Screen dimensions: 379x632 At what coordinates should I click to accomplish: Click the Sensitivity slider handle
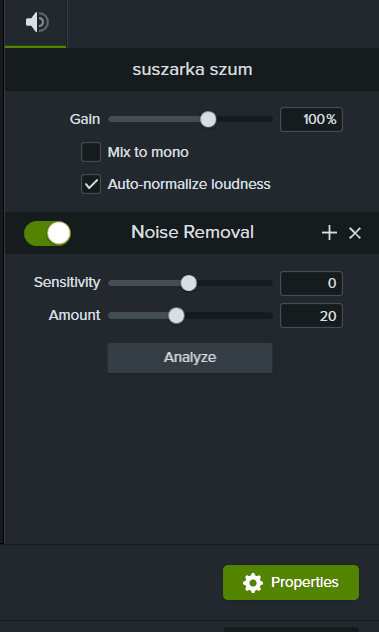[x=188, y=283]
